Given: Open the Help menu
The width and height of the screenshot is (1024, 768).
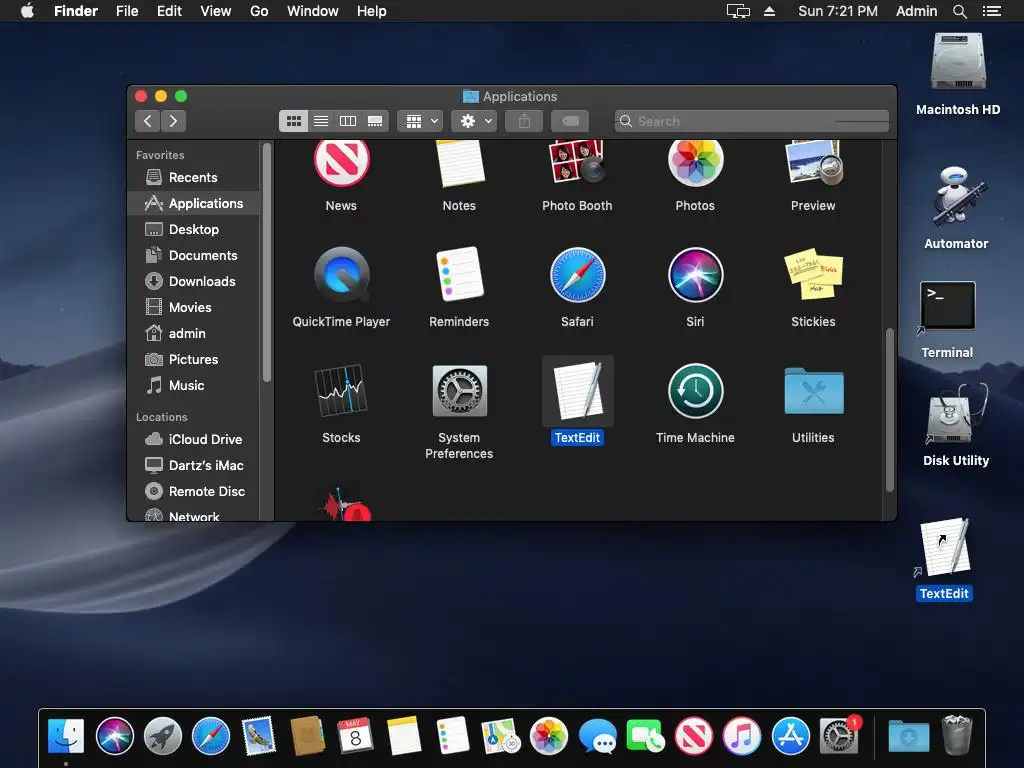Looking at the screenshot, I should tap(372, 11).
